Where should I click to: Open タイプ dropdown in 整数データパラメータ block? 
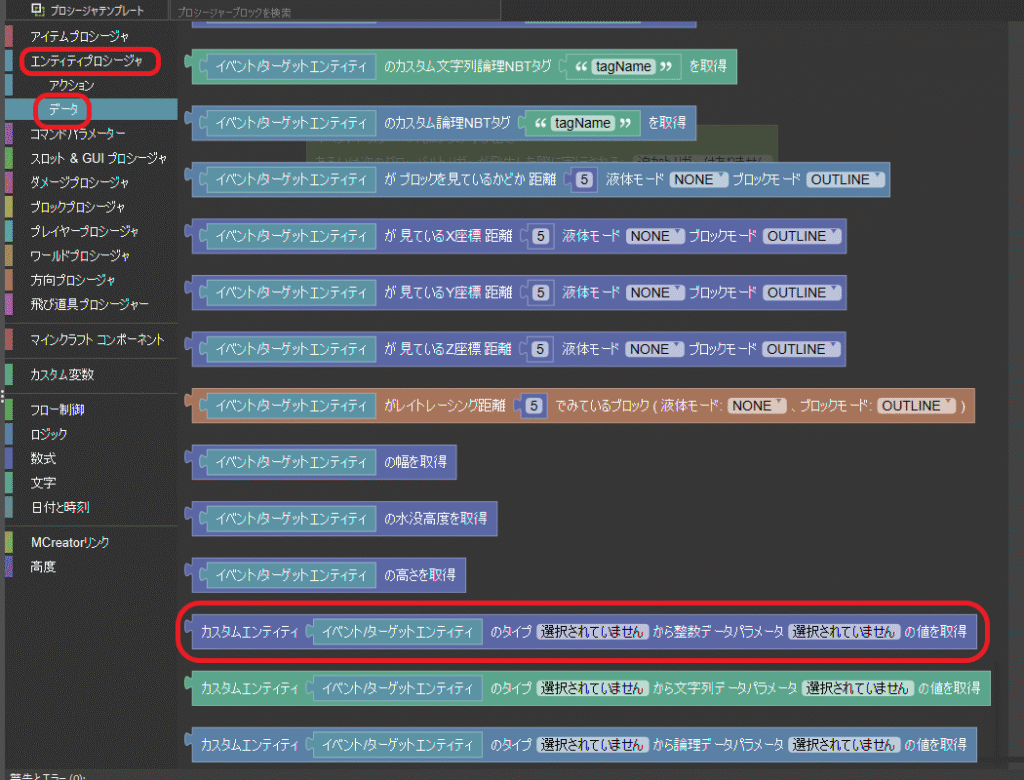tap(592, 632)
